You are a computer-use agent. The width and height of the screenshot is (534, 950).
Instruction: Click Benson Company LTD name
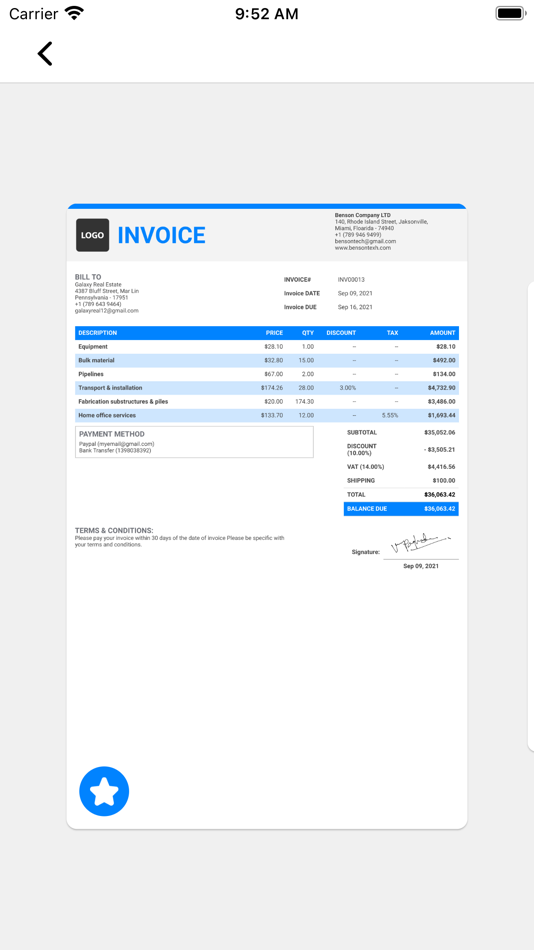tap(362, 215)
